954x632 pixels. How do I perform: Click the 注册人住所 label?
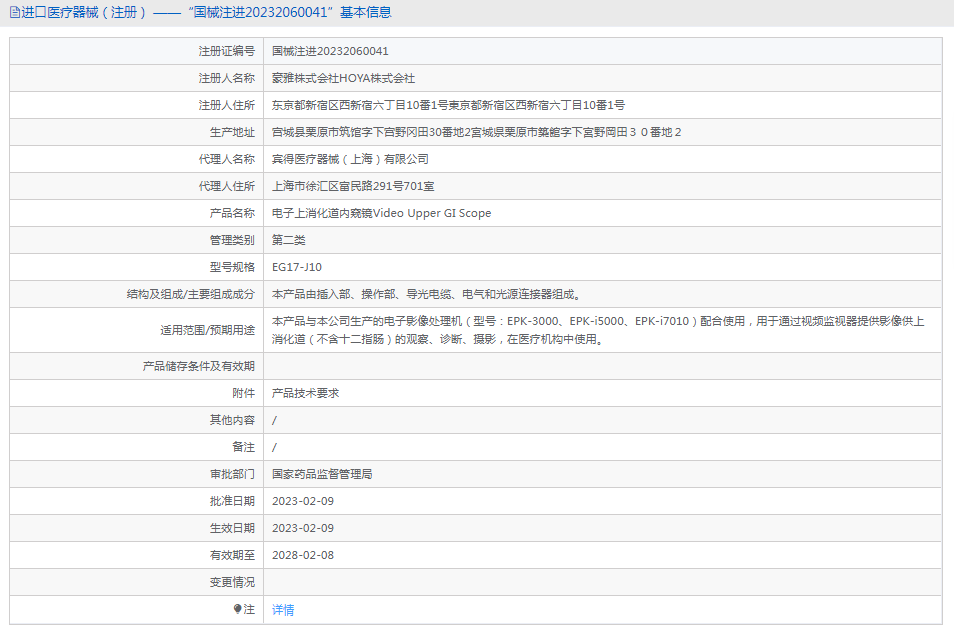[x=226, y=105]
